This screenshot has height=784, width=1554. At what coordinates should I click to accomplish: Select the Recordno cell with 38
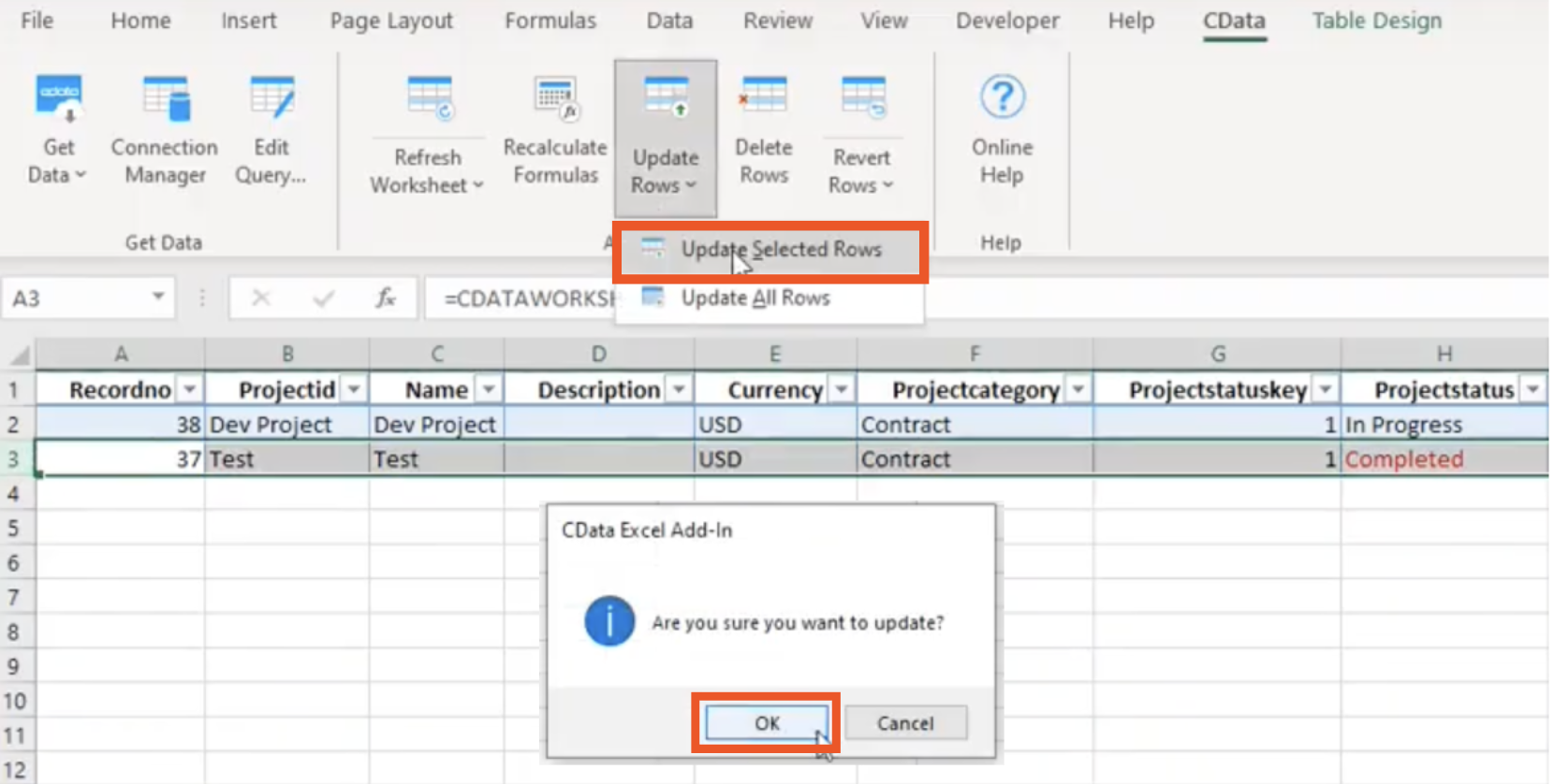pyautogui.click(x=120, y=425)
